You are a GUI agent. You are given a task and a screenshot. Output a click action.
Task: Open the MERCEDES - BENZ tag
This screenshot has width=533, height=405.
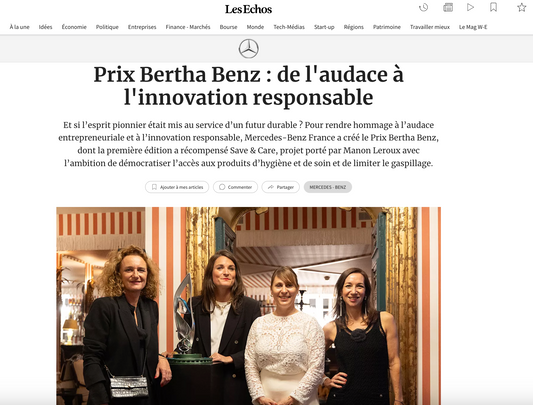pos(328,187)
